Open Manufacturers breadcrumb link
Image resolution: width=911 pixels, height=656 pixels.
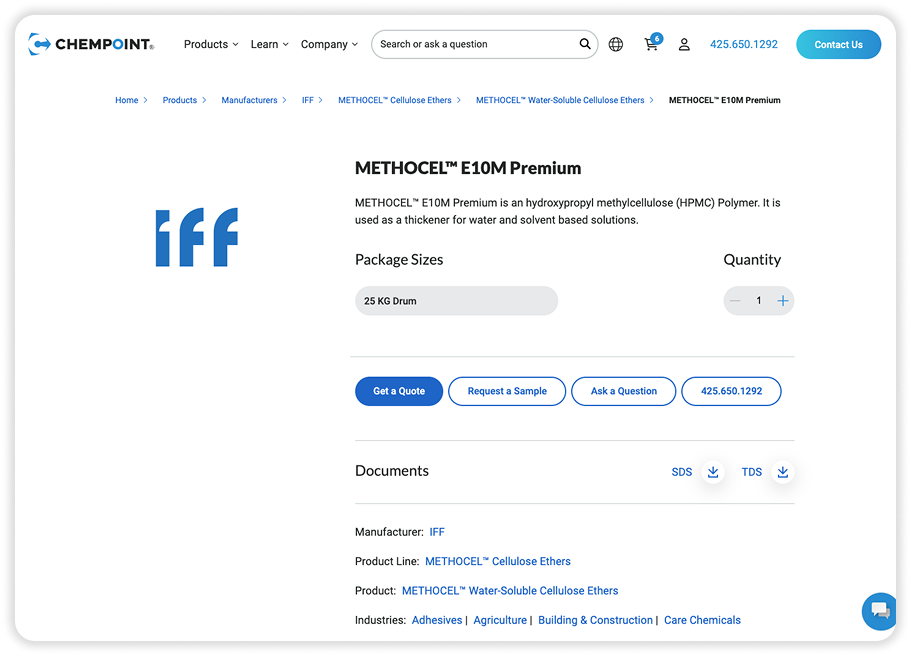coord(249,100)
